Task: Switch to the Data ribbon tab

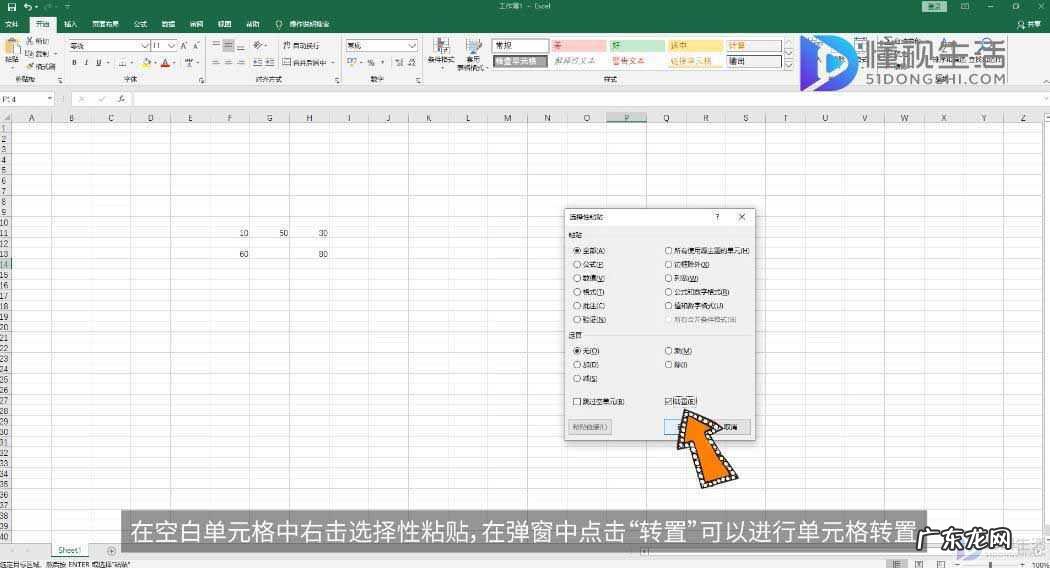Action: 168,24
